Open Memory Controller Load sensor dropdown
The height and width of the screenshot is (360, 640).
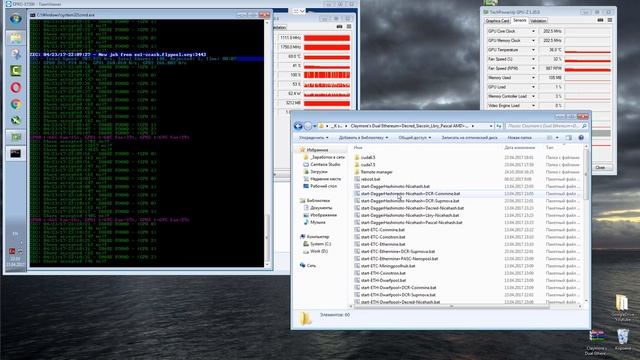[x=533, y=96]
